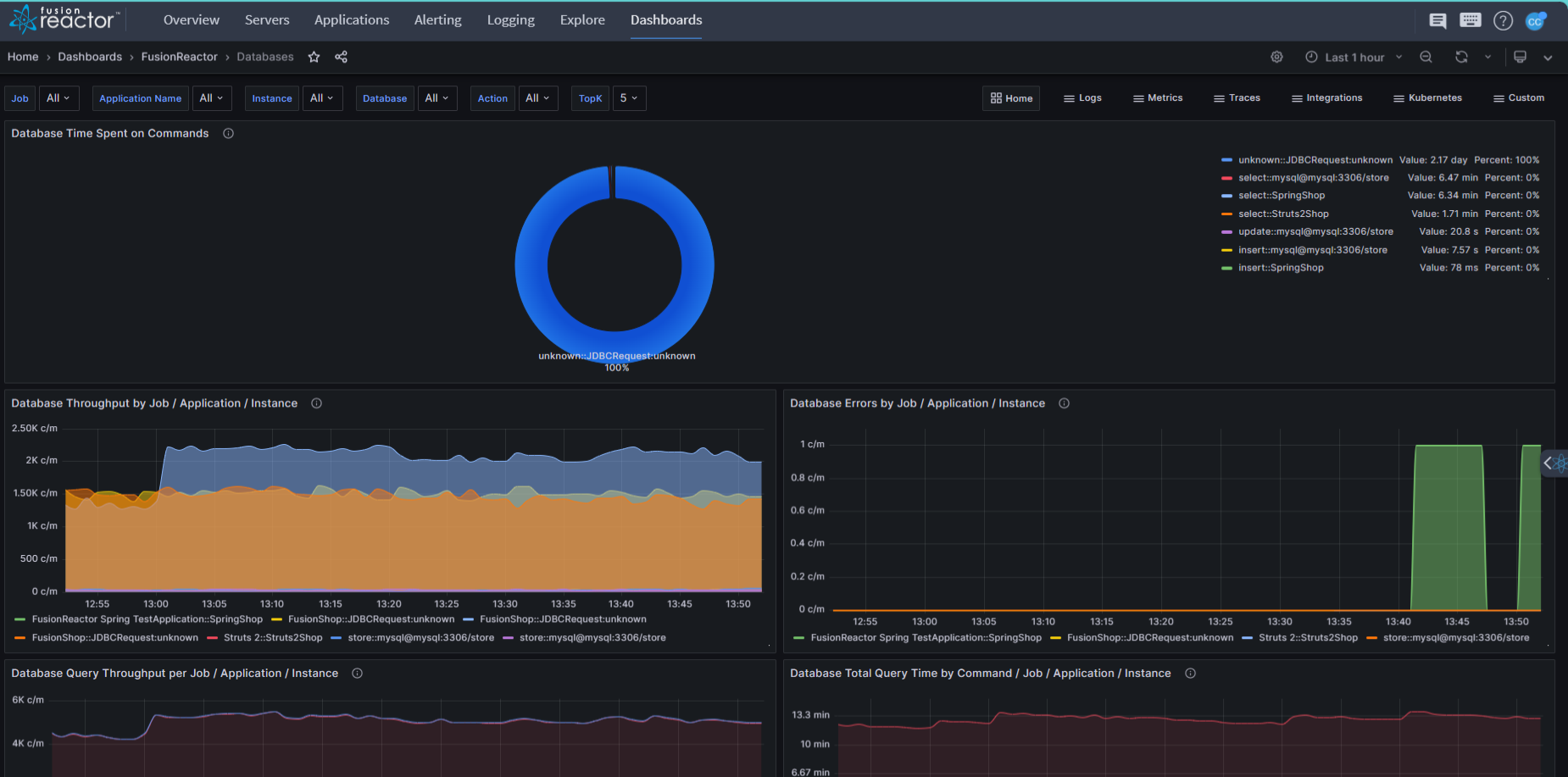The image size is (1568, 777).
Task: Open the Logs dashboard link
Action: tap(1082, 98)
